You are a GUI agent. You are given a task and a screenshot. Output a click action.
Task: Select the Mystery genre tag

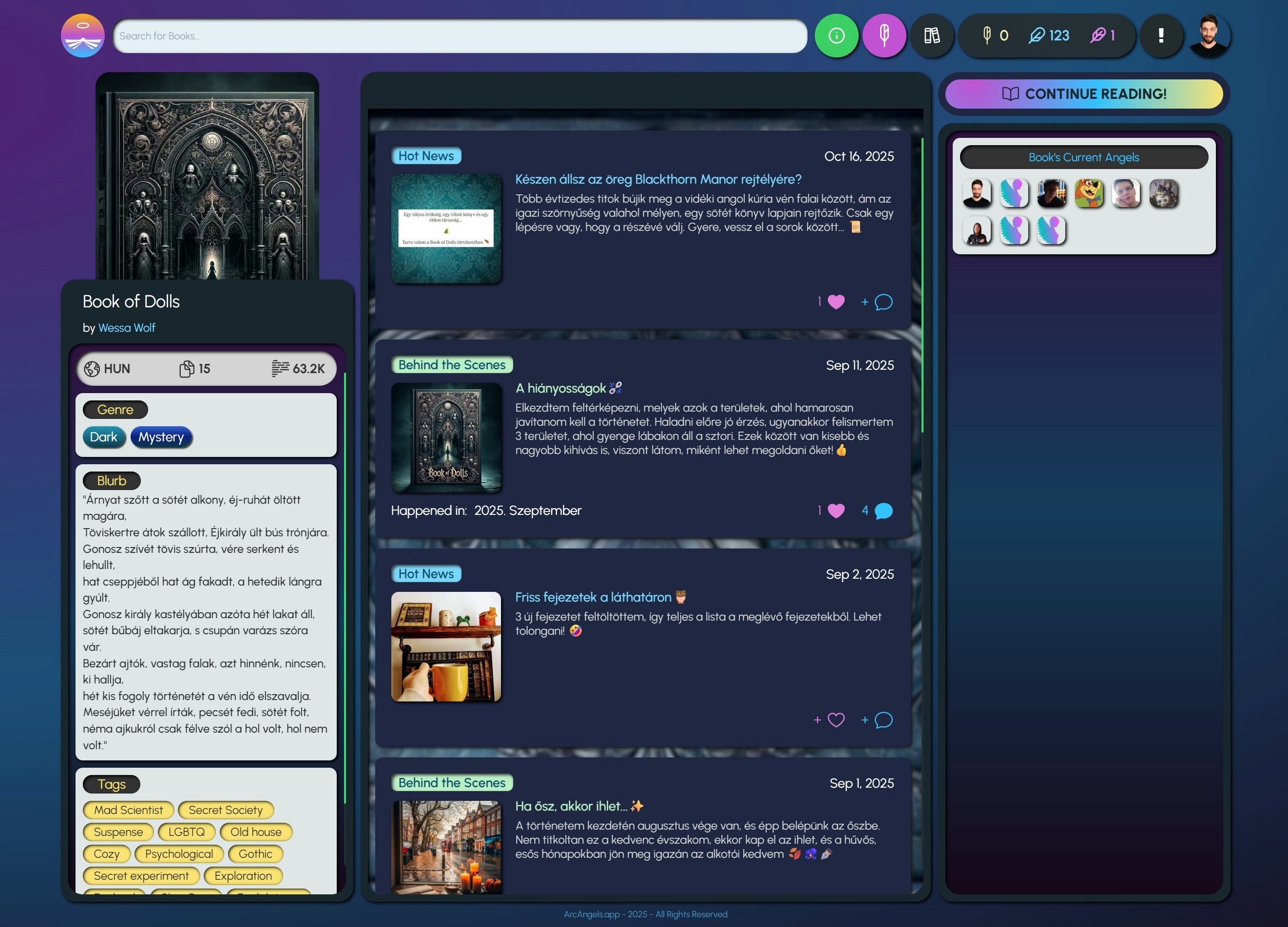click(161, 437)
